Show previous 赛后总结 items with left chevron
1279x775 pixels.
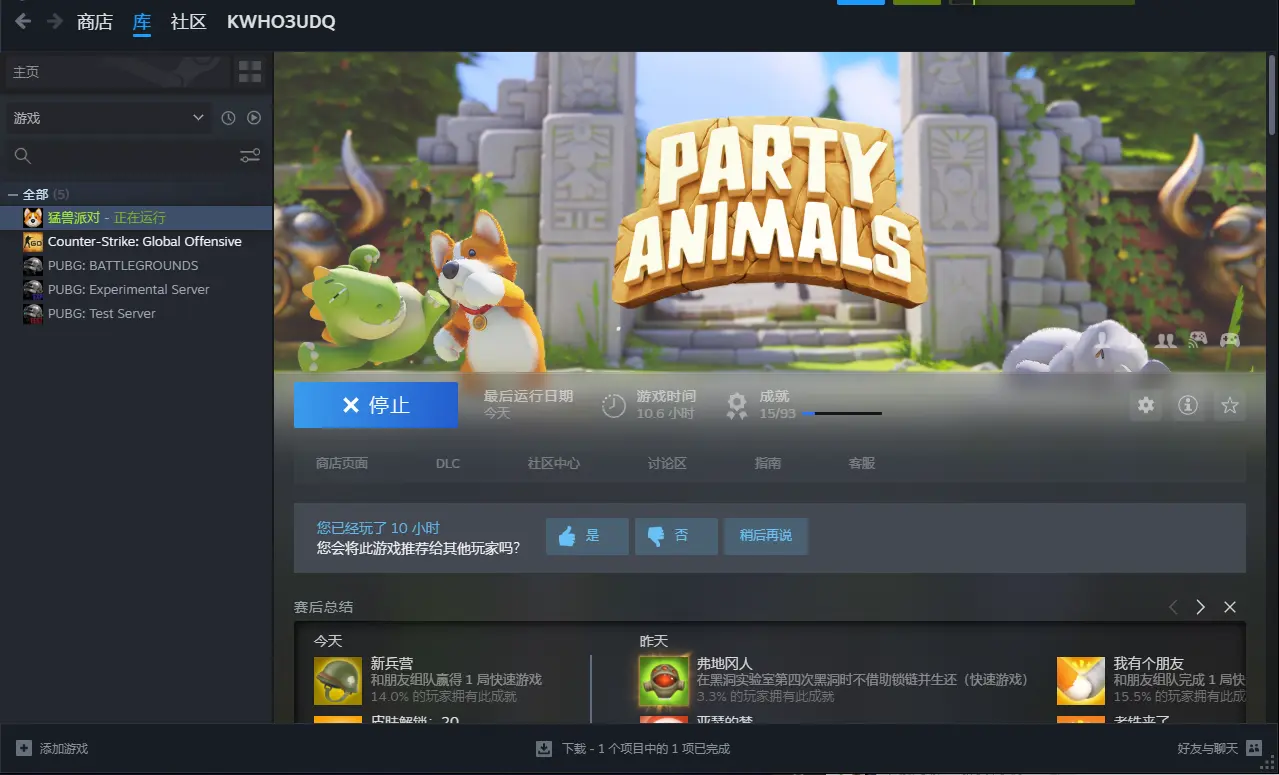point(1173,607)
